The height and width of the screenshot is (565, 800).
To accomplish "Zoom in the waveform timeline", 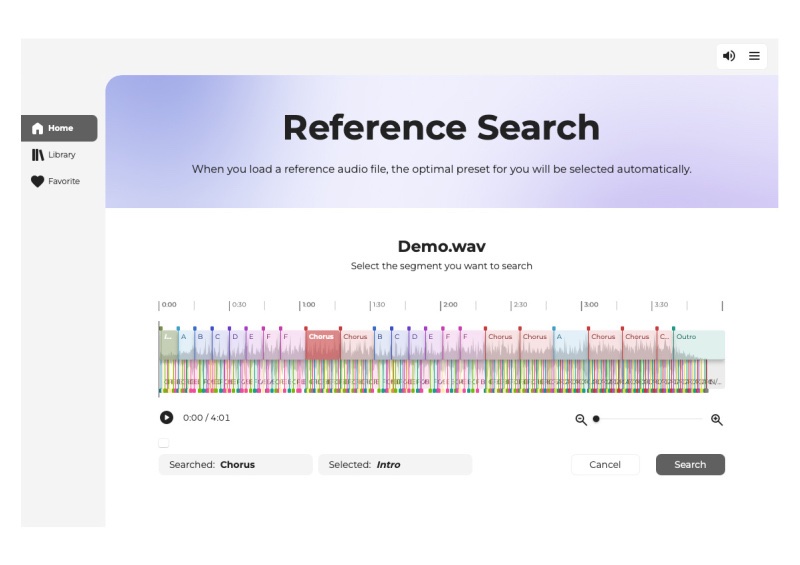I will coord(717,420).
